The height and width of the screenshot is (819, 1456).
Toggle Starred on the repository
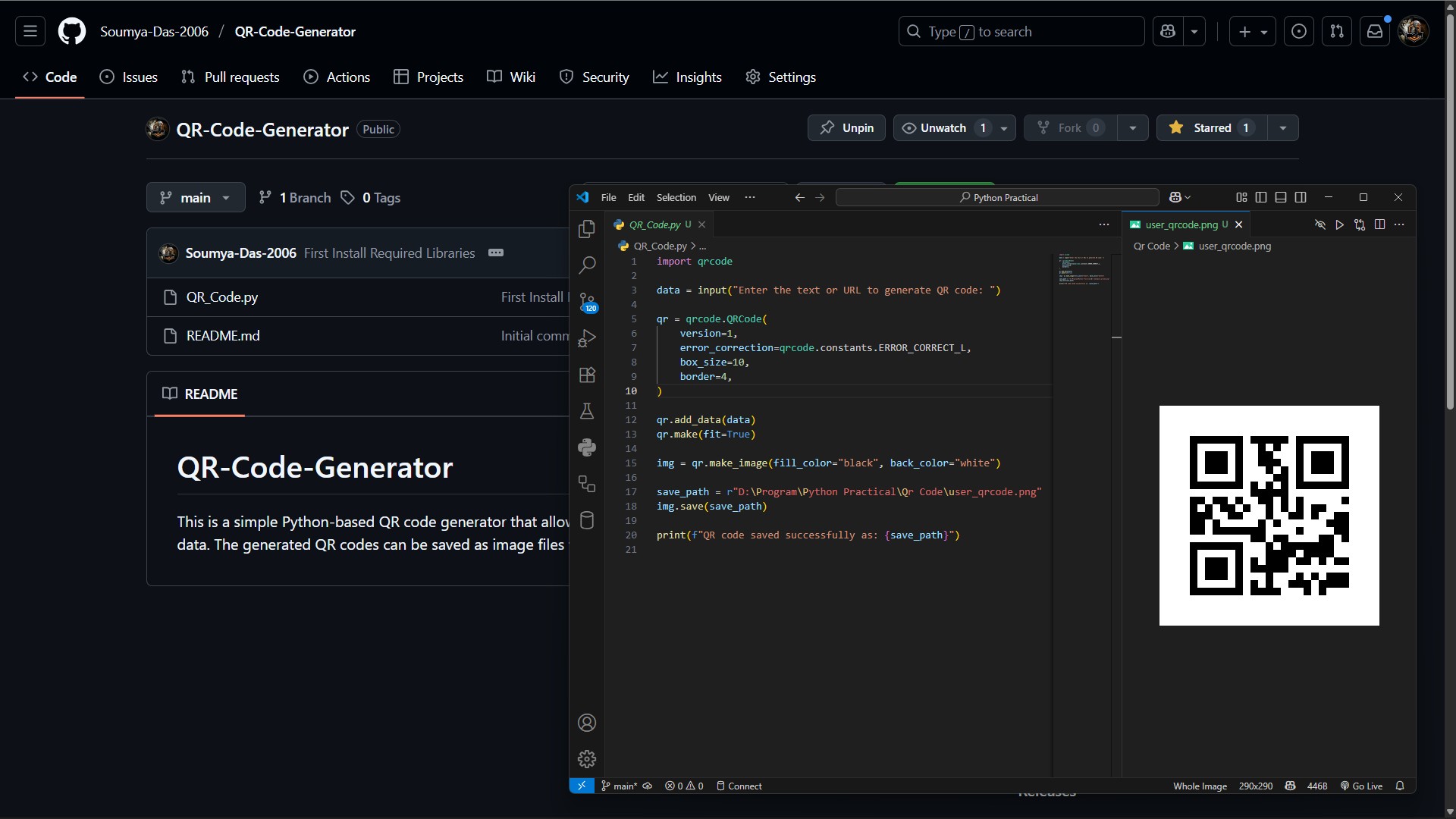coord(1212,128)
